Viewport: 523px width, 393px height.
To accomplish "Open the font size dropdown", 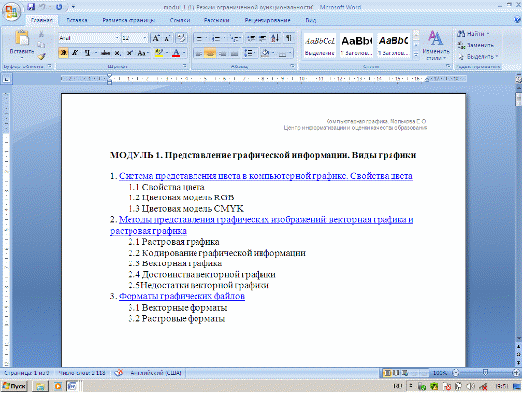I will 145,38.
